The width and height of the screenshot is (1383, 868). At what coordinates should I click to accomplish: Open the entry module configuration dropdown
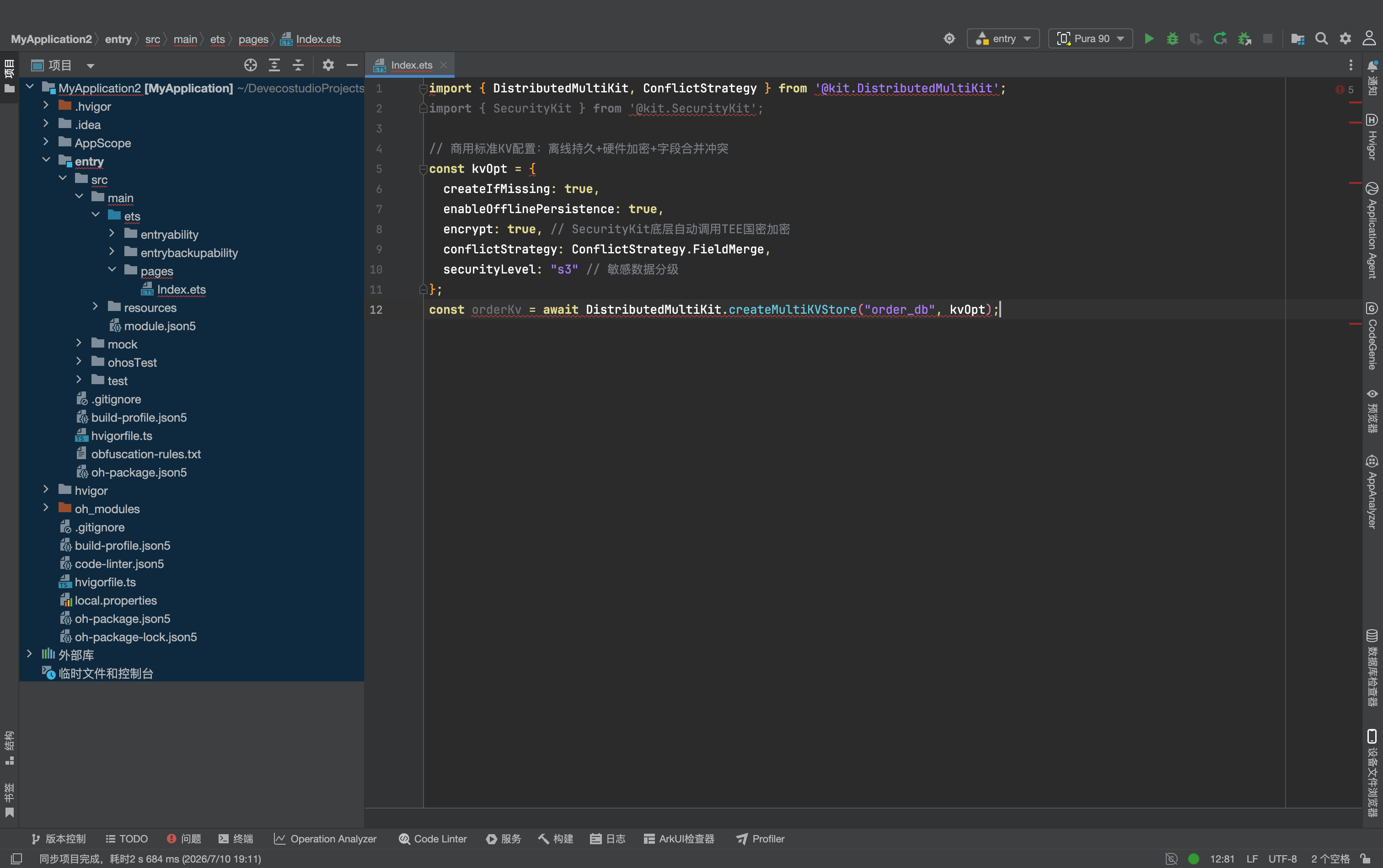1003,38
